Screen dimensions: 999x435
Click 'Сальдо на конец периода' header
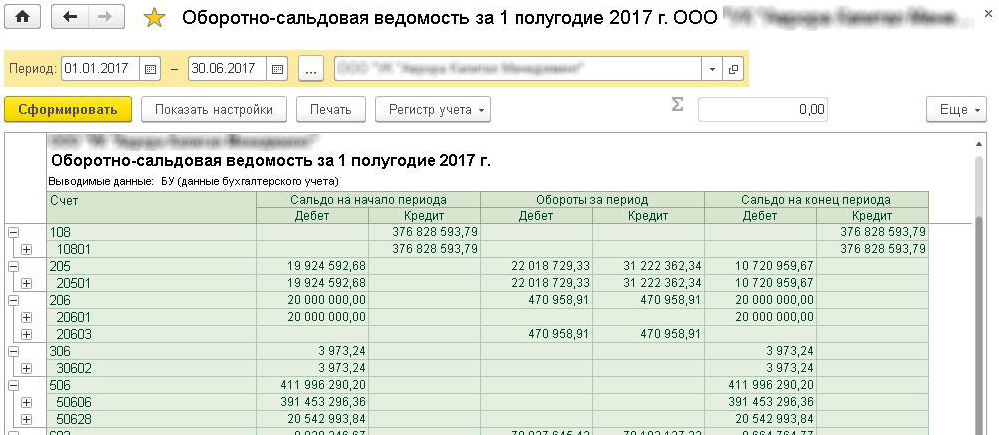click(x=816, y=200)
